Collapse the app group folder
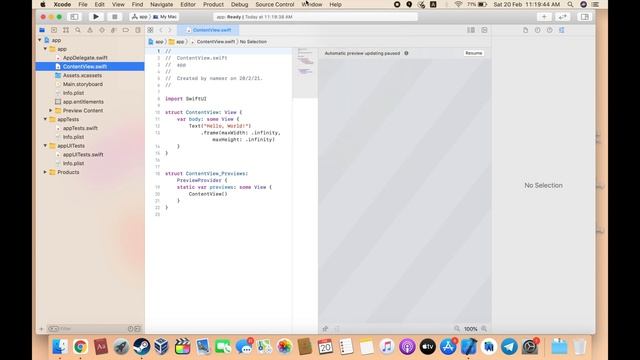 (x=45, y=49)
